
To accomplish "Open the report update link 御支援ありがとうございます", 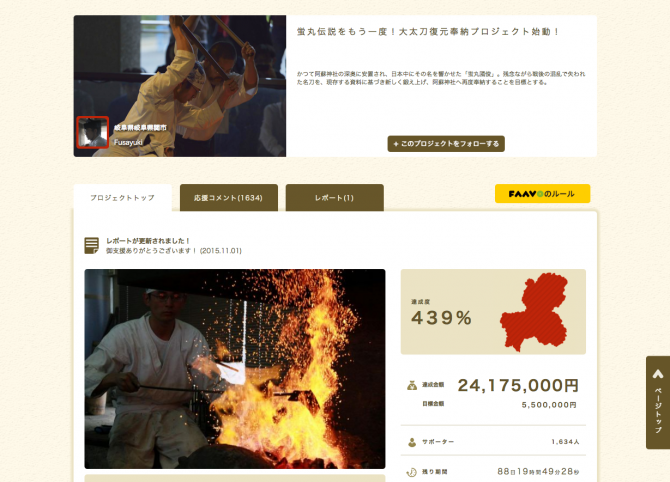I will [x=173, y=251].
